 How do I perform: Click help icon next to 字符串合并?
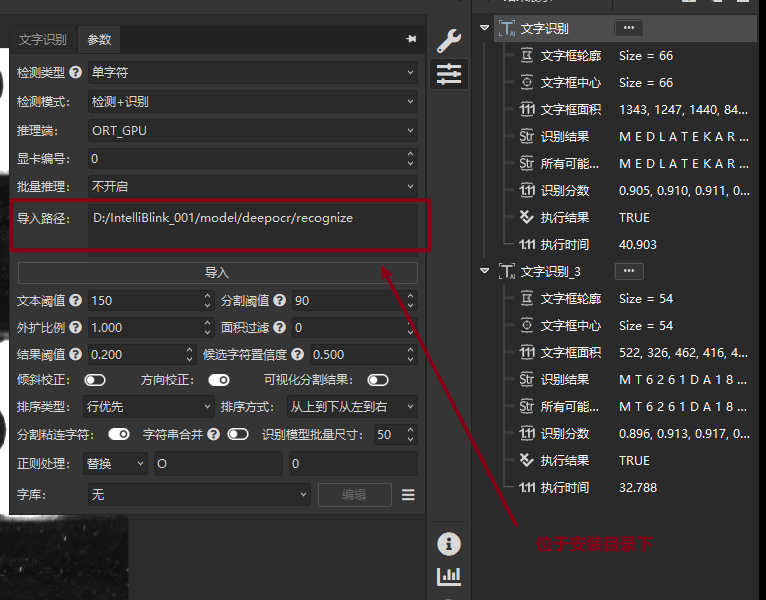click(x=215, y=434)
